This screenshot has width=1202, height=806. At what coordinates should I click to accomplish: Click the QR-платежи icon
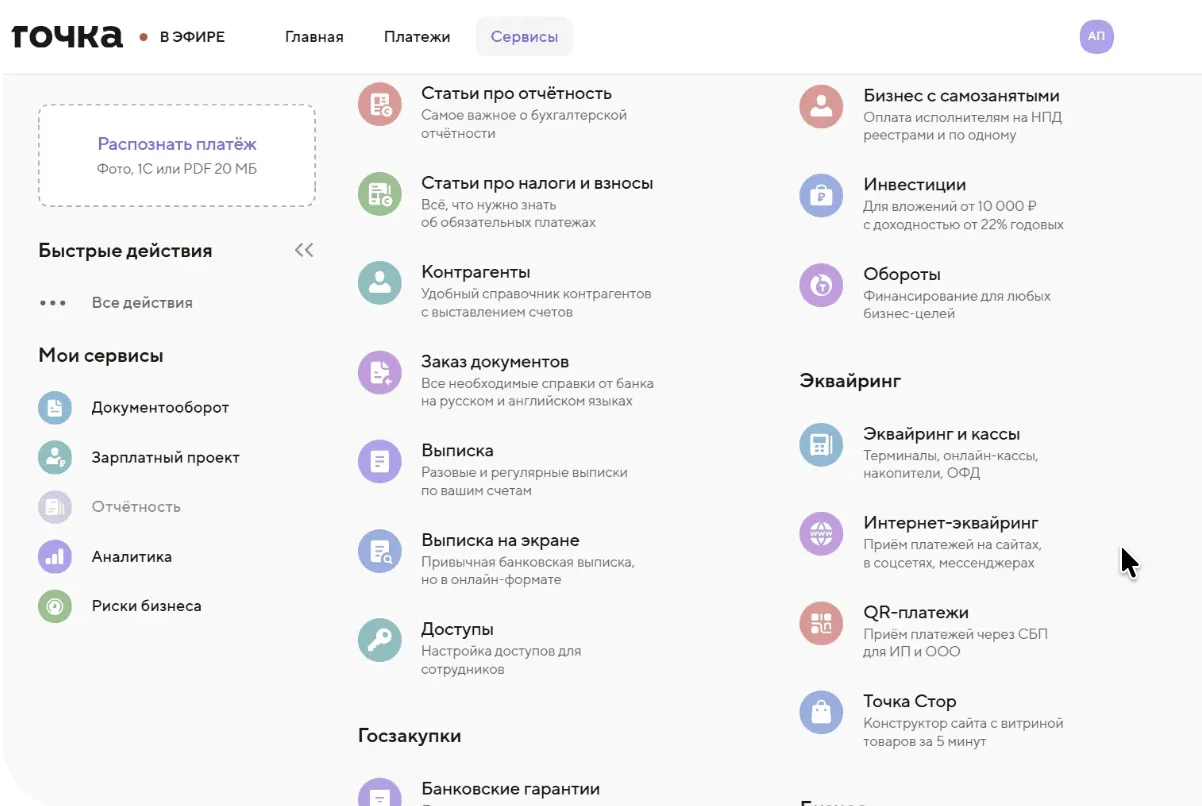(821, 623)
